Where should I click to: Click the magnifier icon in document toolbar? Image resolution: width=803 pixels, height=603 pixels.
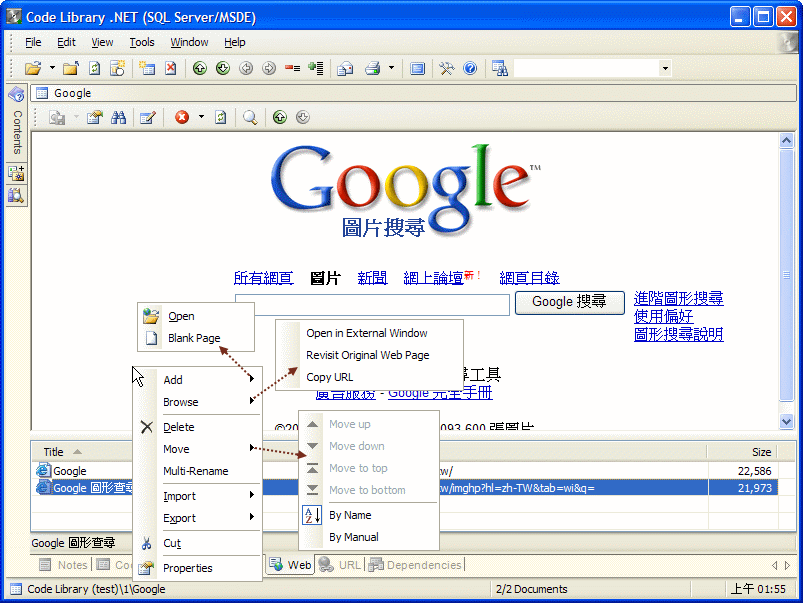tap(250, 117)
